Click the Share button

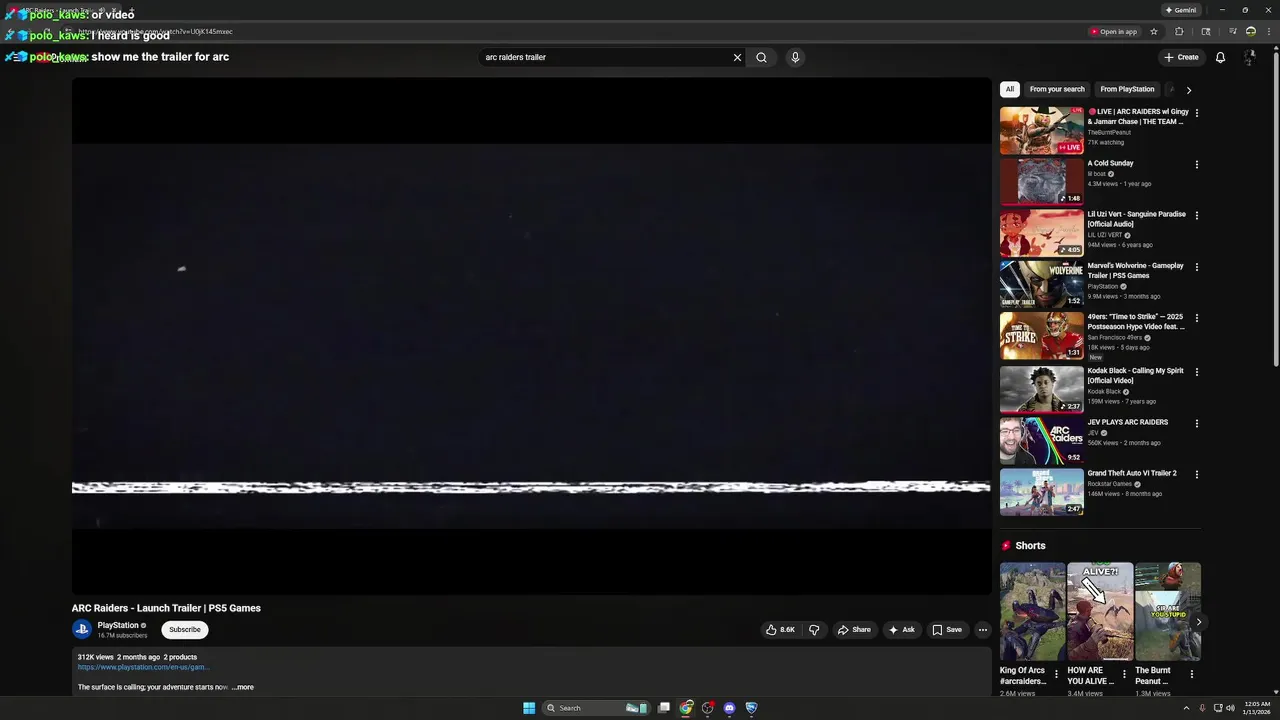(854, 630)
